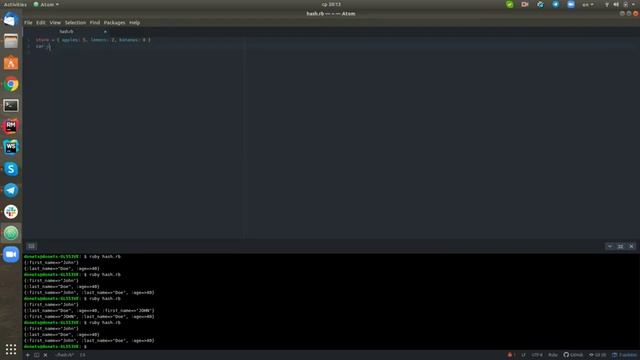Open Telegram from the dock
The height and width of the screenshot is (360, 640).
(x=11, y=190)
